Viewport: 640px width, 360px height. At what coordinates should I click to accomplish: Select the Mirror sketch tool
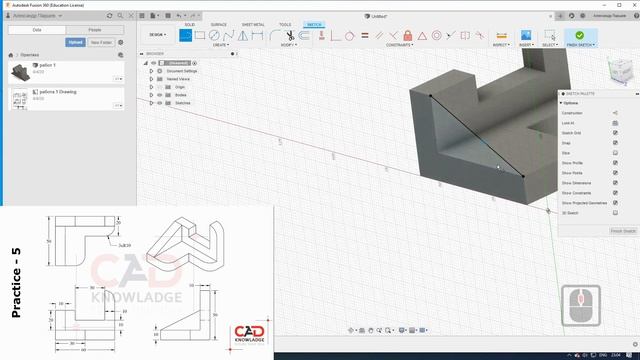(x=243, y=35)
